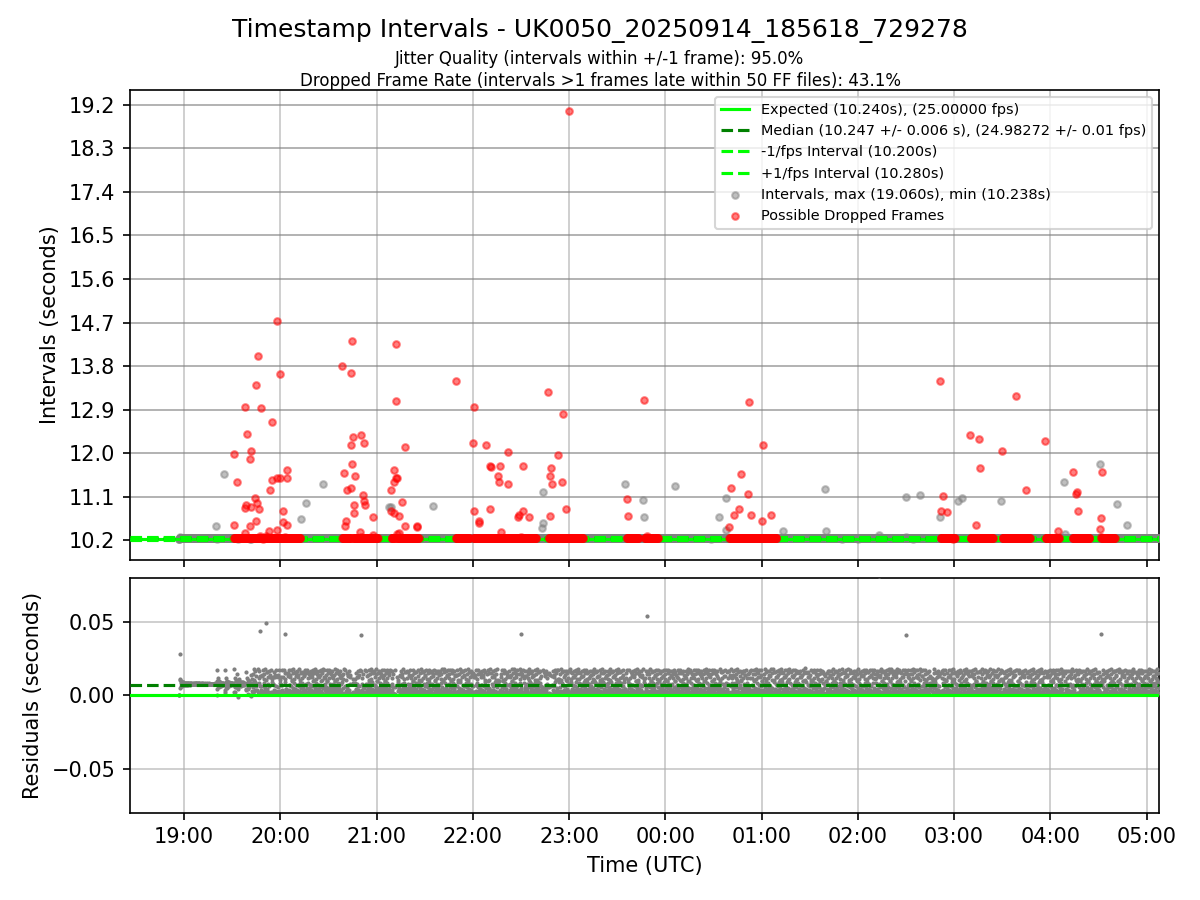
Task: Click the y-axis tick label '10.2'
Action: [94, 540]
